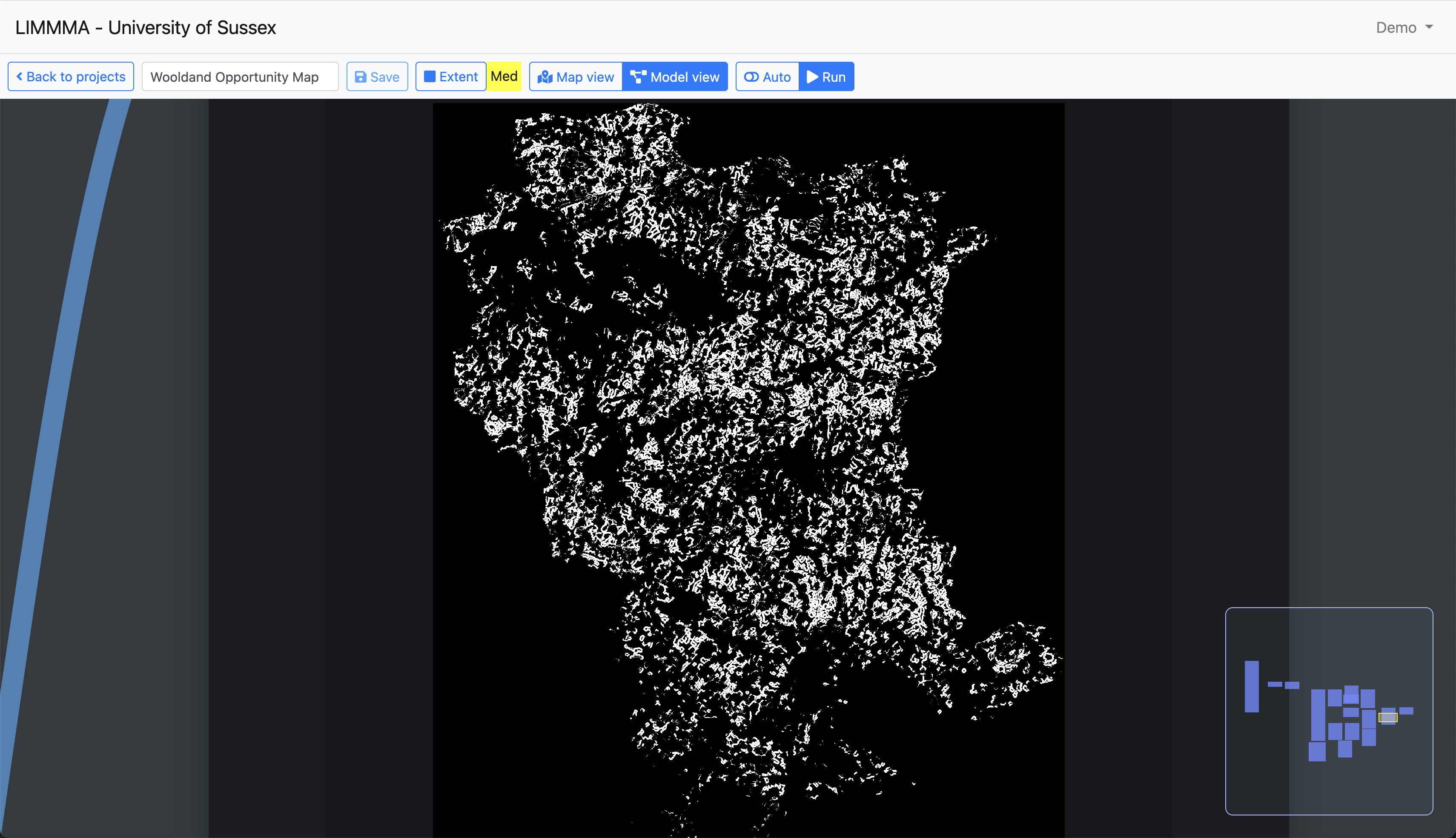Toggle the yellow Med resolution label

coord(504,77)
